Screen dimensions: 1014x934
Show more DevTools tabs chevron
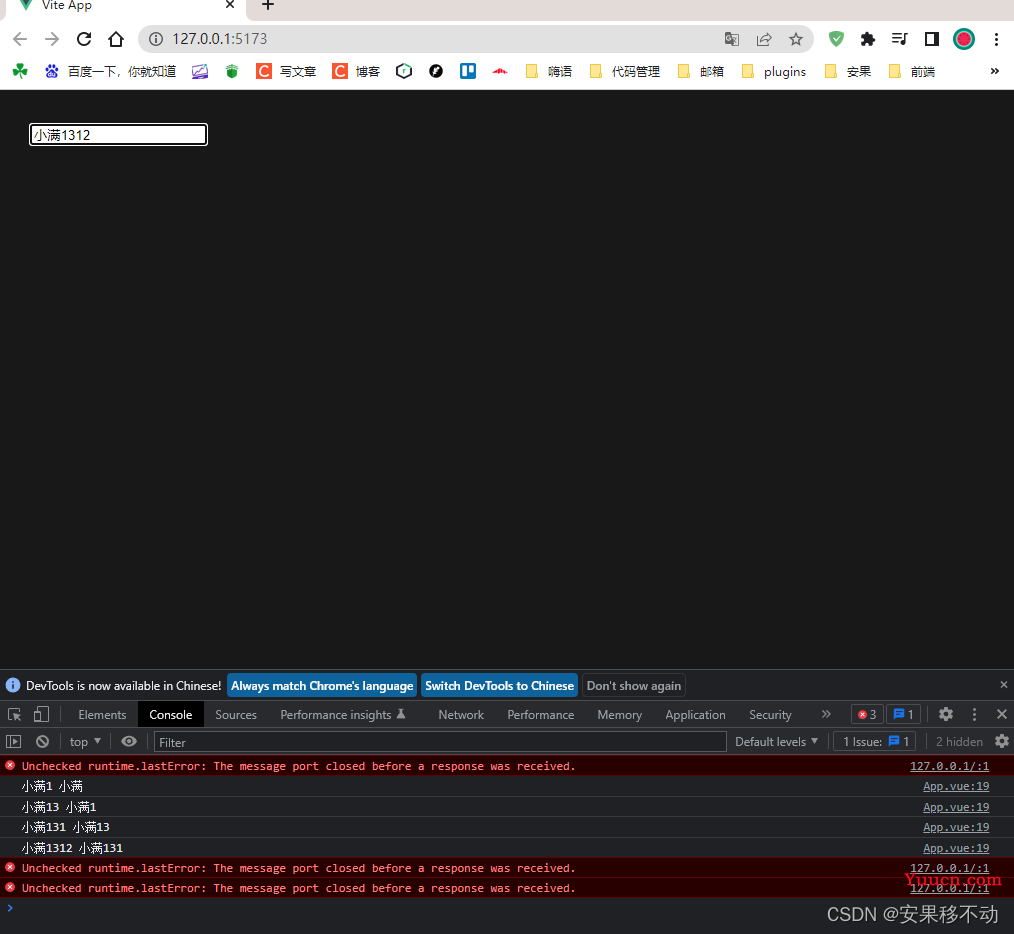tap(826, 714)
